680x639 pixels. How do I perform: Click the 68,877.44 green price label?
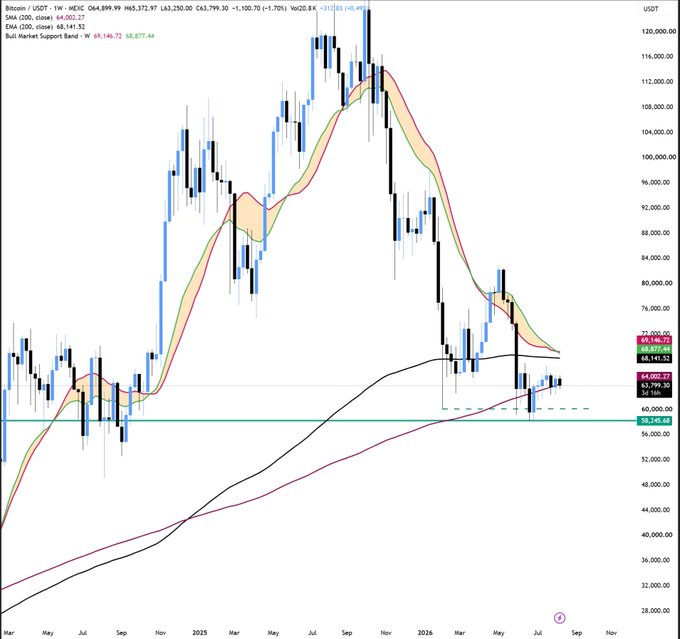pos(654,349)
